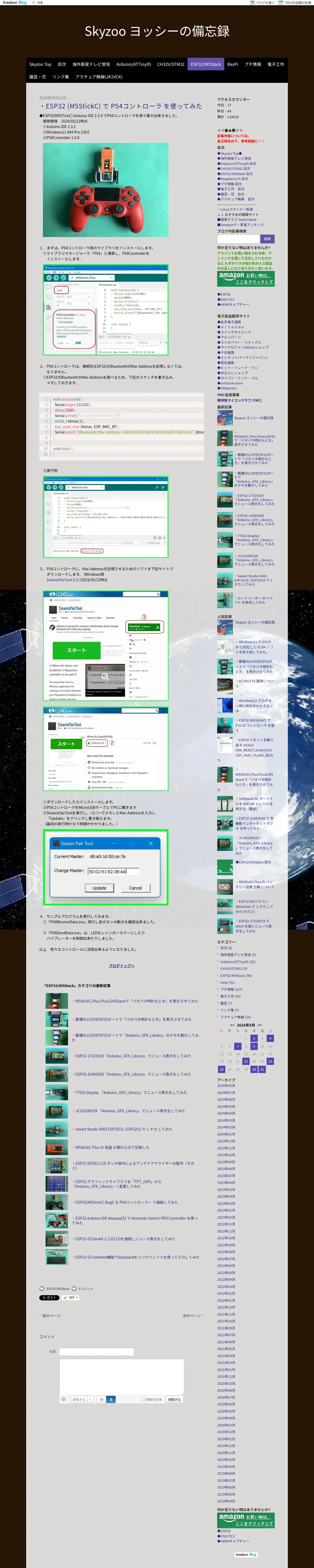The width and height of the screenshot is (314, 1568).
Task: Expand the プチ情報 (127) category
Action: [x=231, y=989]
